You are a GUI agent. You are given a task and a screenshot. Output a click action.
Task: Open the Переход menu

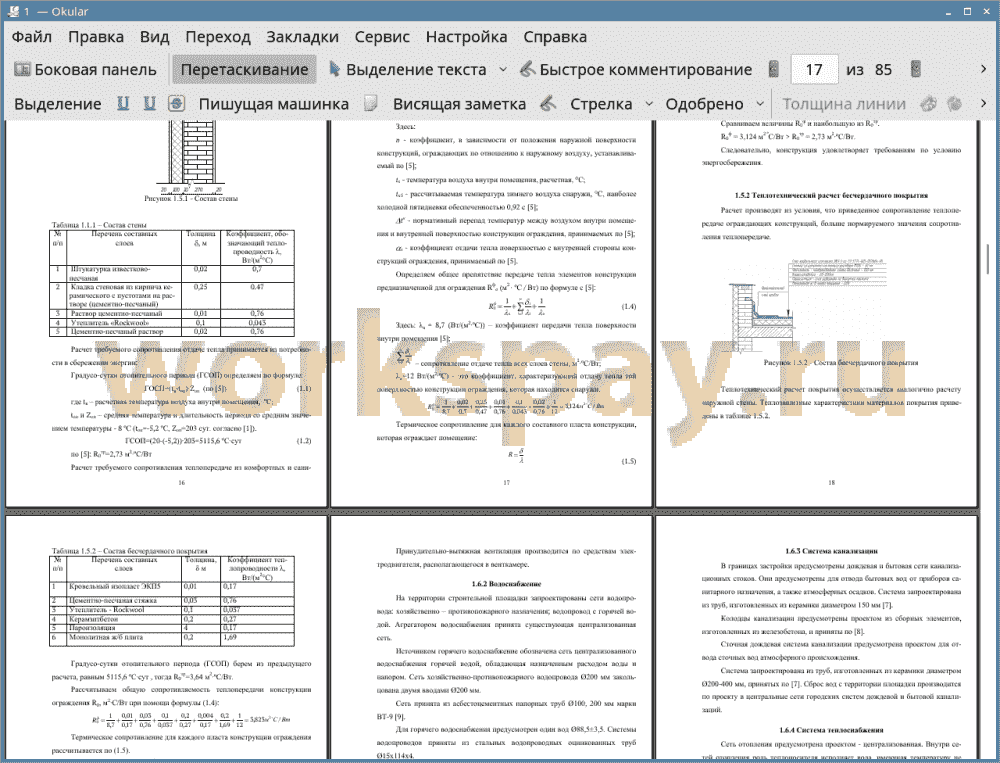point(218,37)
